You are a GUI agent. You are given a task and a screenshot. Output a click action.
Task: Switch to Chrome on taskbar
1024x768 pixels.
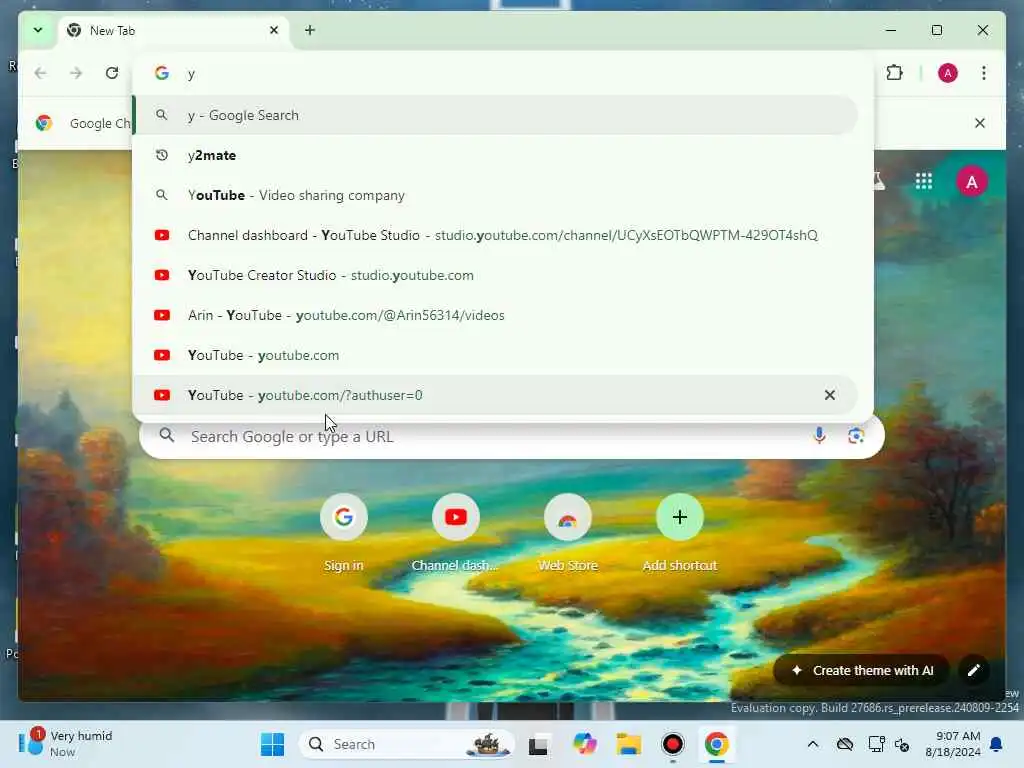coord(716,744)
